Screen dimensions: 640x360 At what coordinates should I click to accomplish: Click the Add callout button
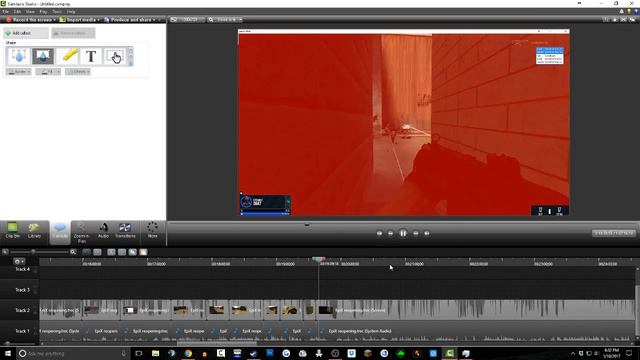pos(26,33)
